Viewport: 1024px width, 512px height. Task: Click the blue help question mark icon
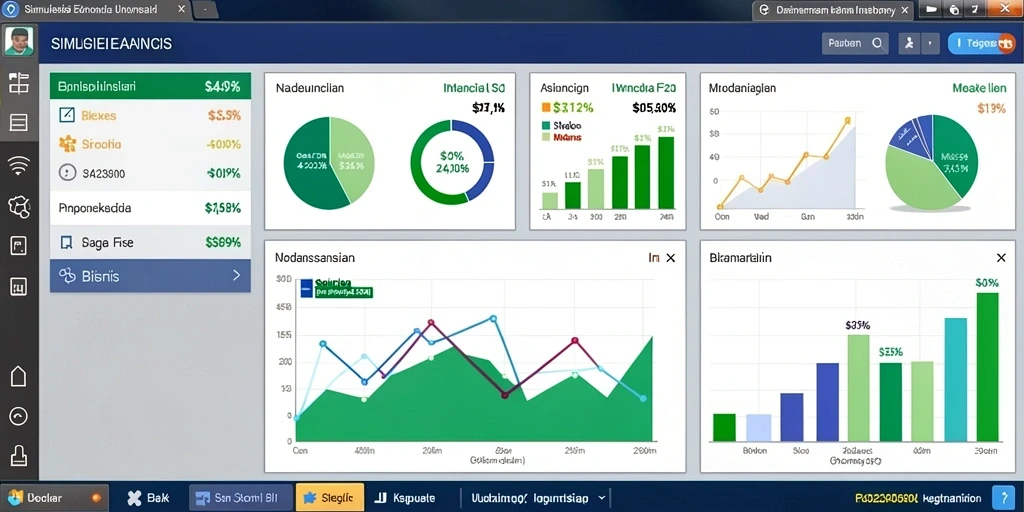click(x=1002, y=497)
